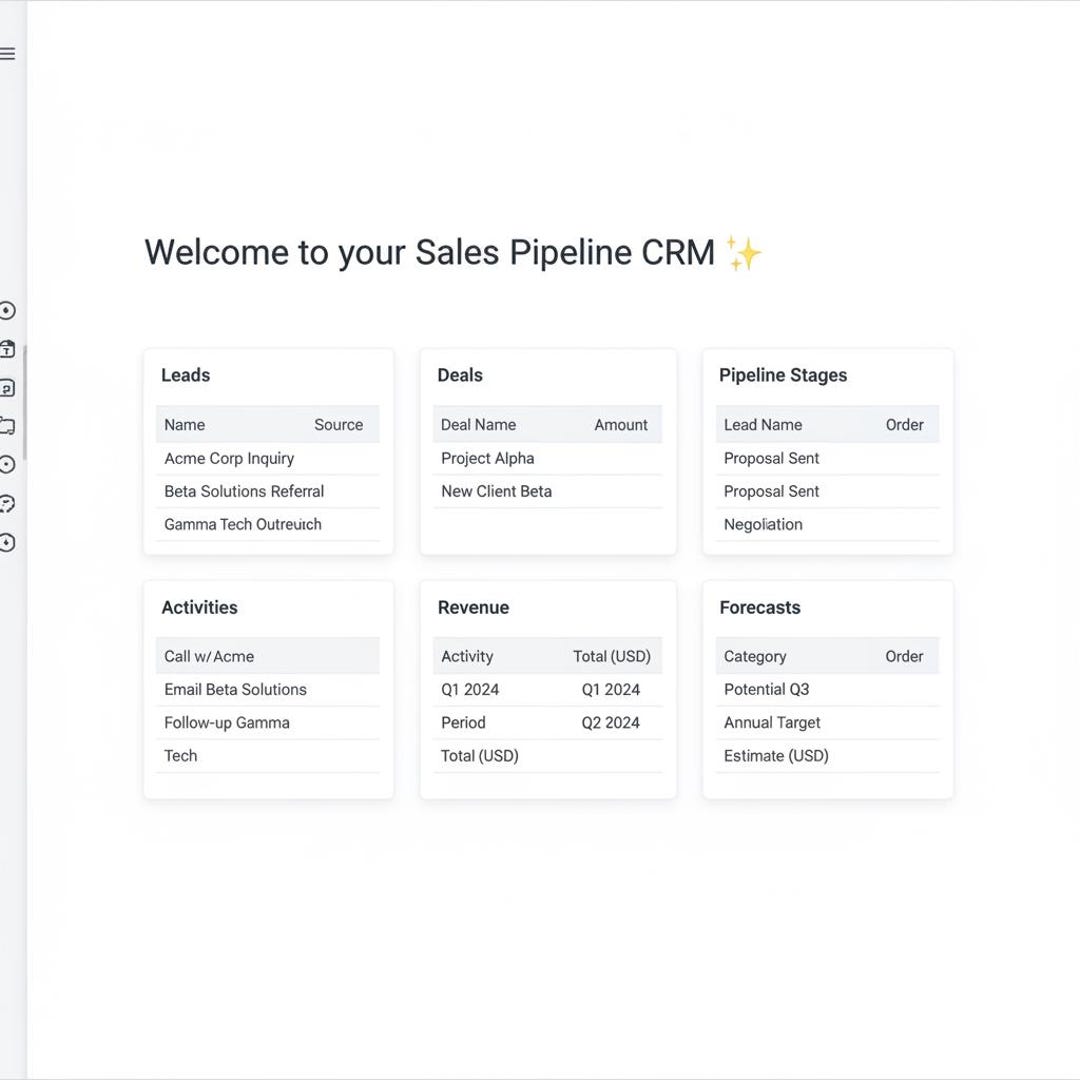
Task: Click the sidebar box icon marked with T
Action: coord(7,349)
